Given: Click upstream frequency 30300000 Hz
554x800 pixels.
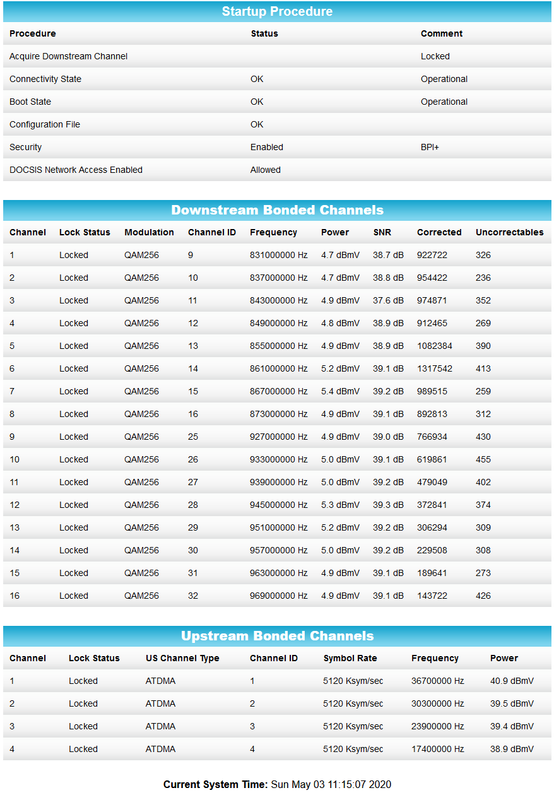Looking at the screenshot, I should (438, 704).
